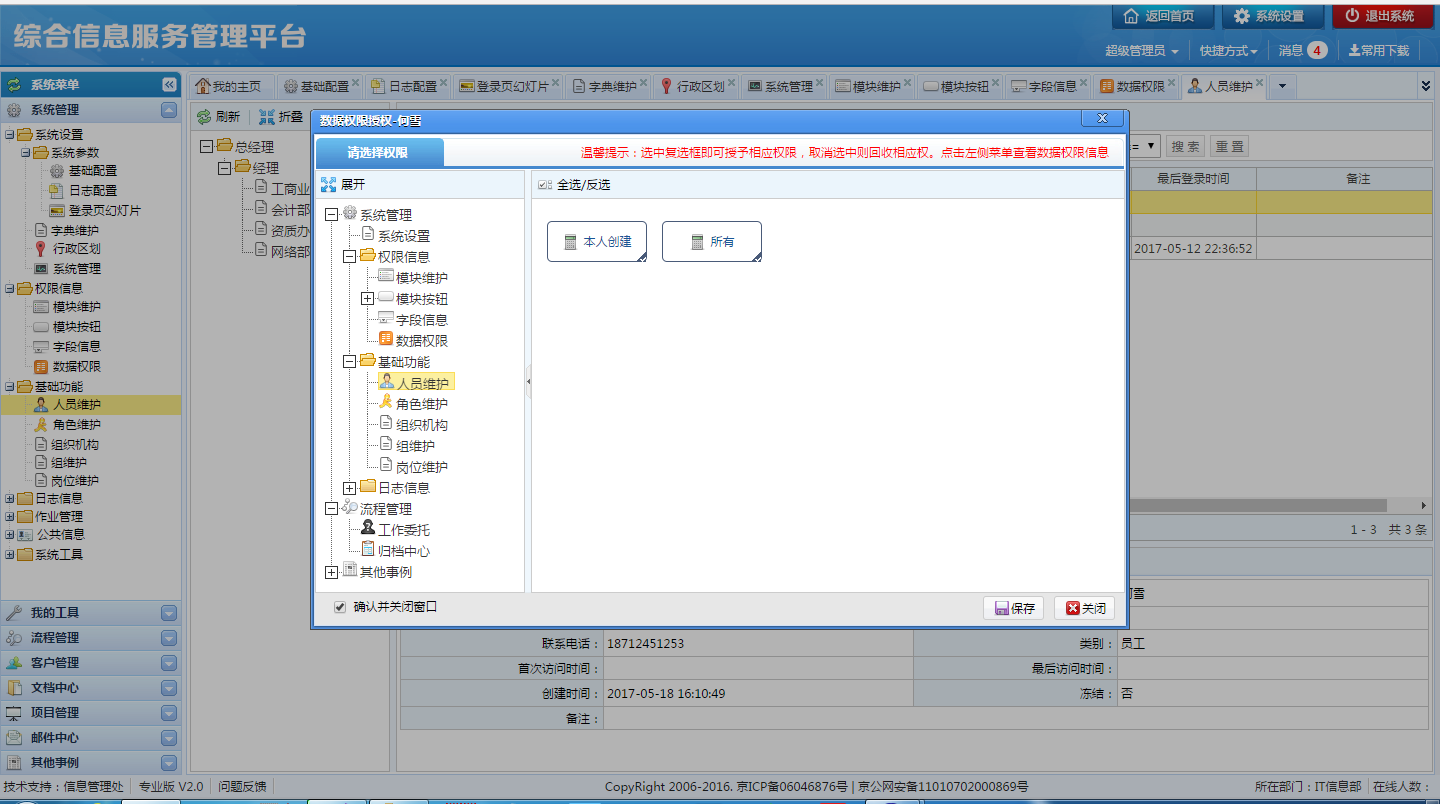
Task: Collapse 流程管理 node in dialog tree
Action: tap(332, 508)
